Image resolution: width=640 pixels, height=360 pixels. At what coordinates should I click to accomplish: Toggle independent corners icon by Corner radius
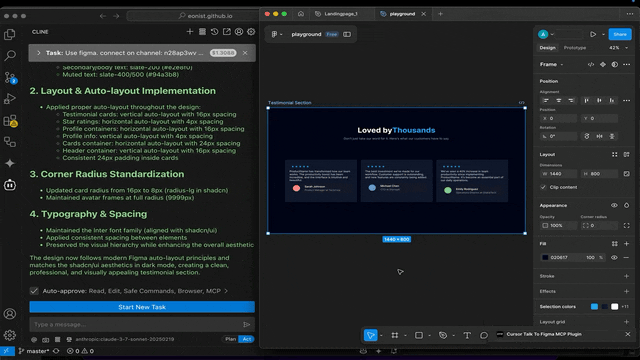[627, 225]
